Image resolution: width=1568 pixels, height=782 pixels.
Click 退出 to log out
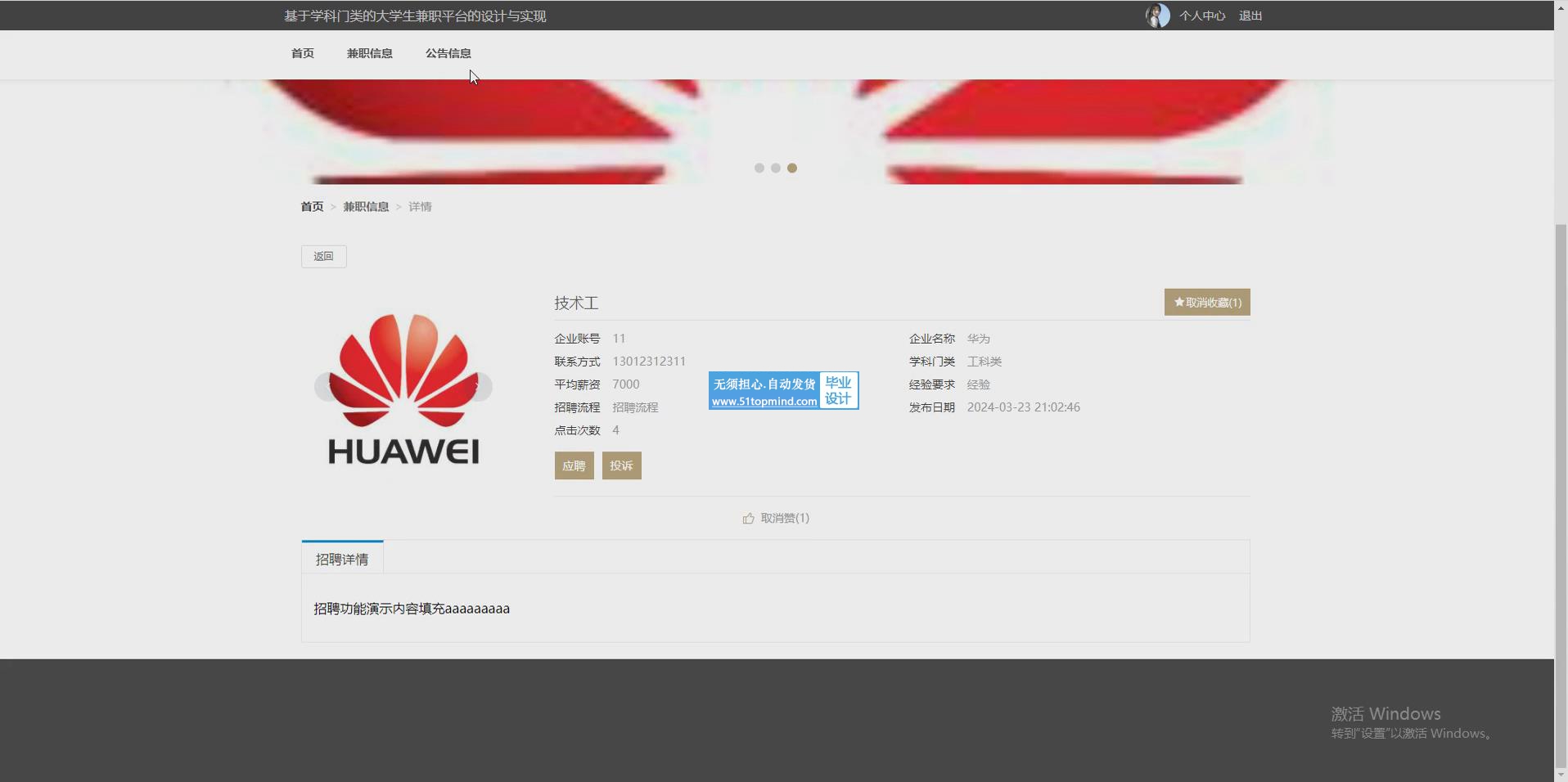point(1250,16)
